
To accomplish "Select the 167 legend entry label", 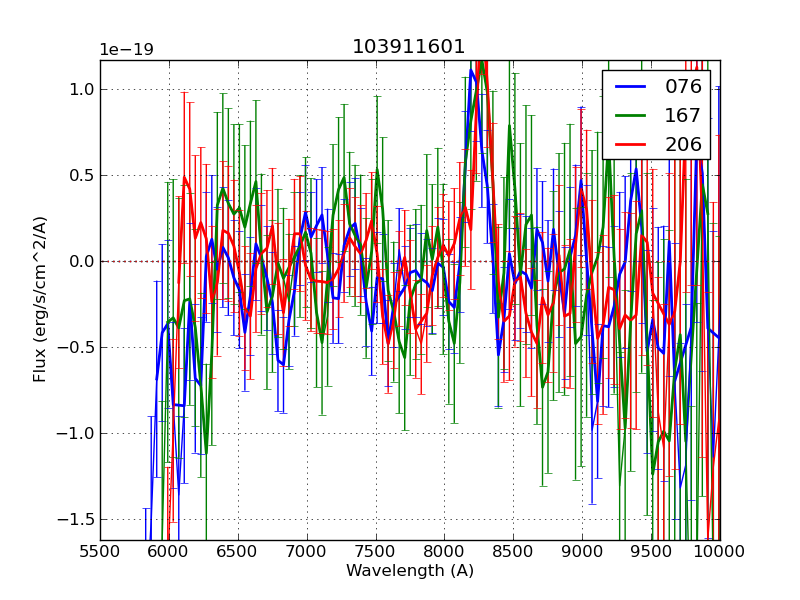I will pyautogui.click(x=683, y=115).
